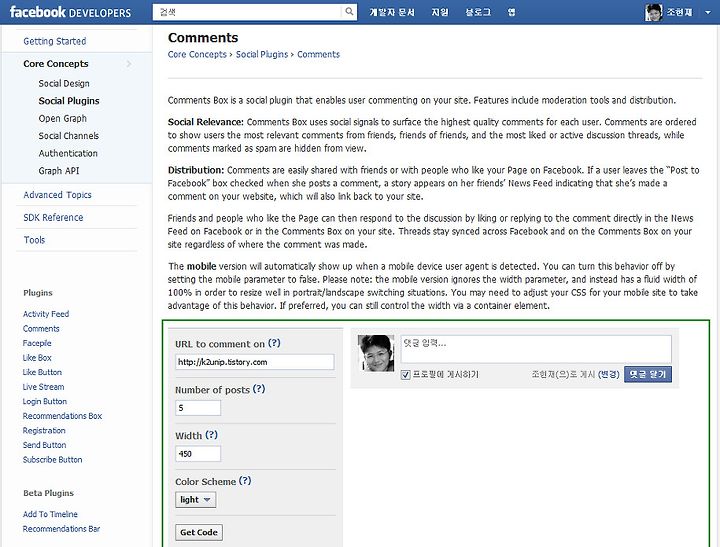
Task: Open account dropdown arrow in top bar
Action: (x=708, y=12)
